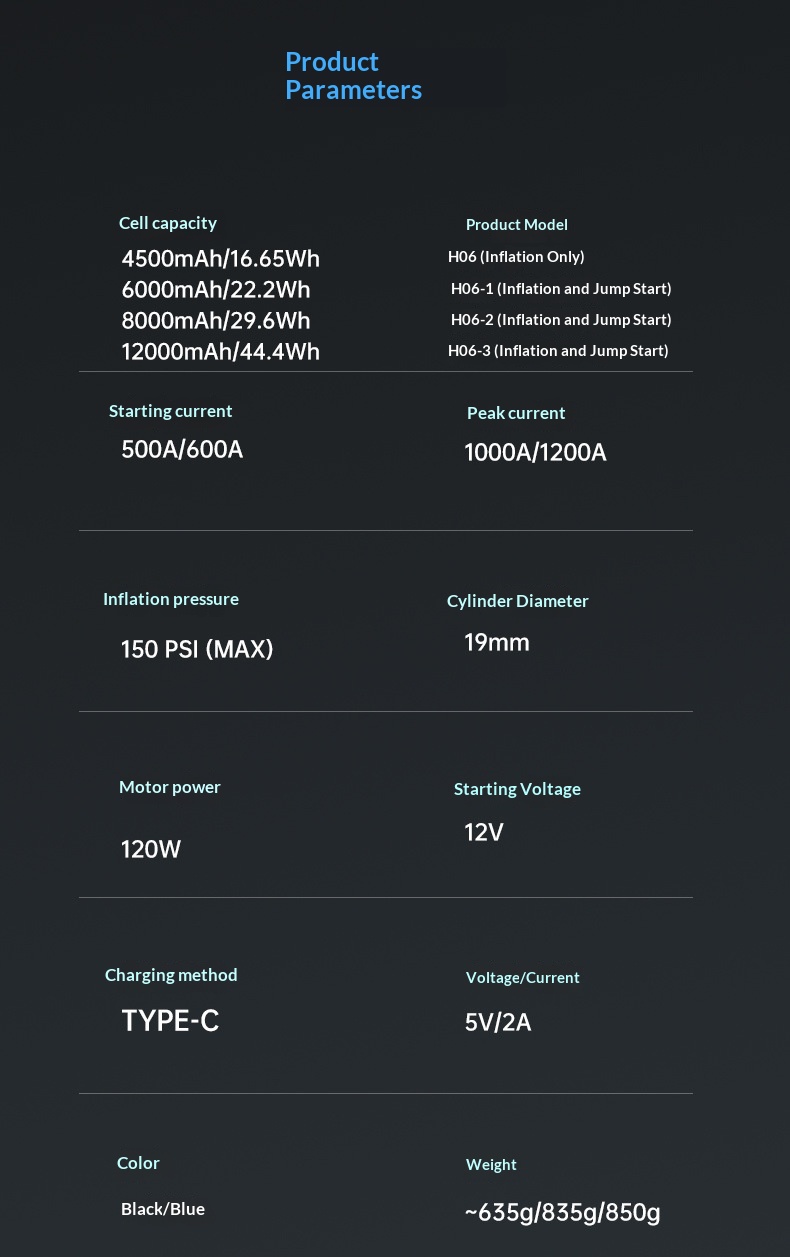The width and height of the screenshot is (790, 1257).
Task: Select the 4500mAh/16.65Wh capacity text
Action: (x=220, y=259)
